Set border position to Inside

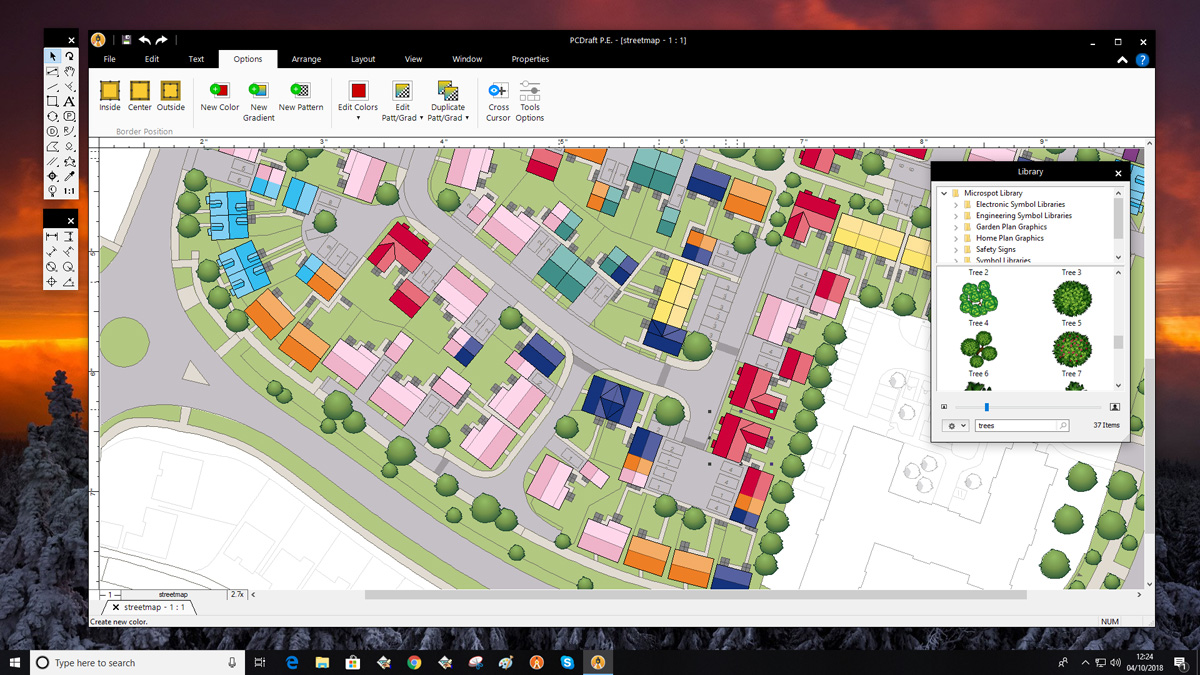[x=110, y=92]
